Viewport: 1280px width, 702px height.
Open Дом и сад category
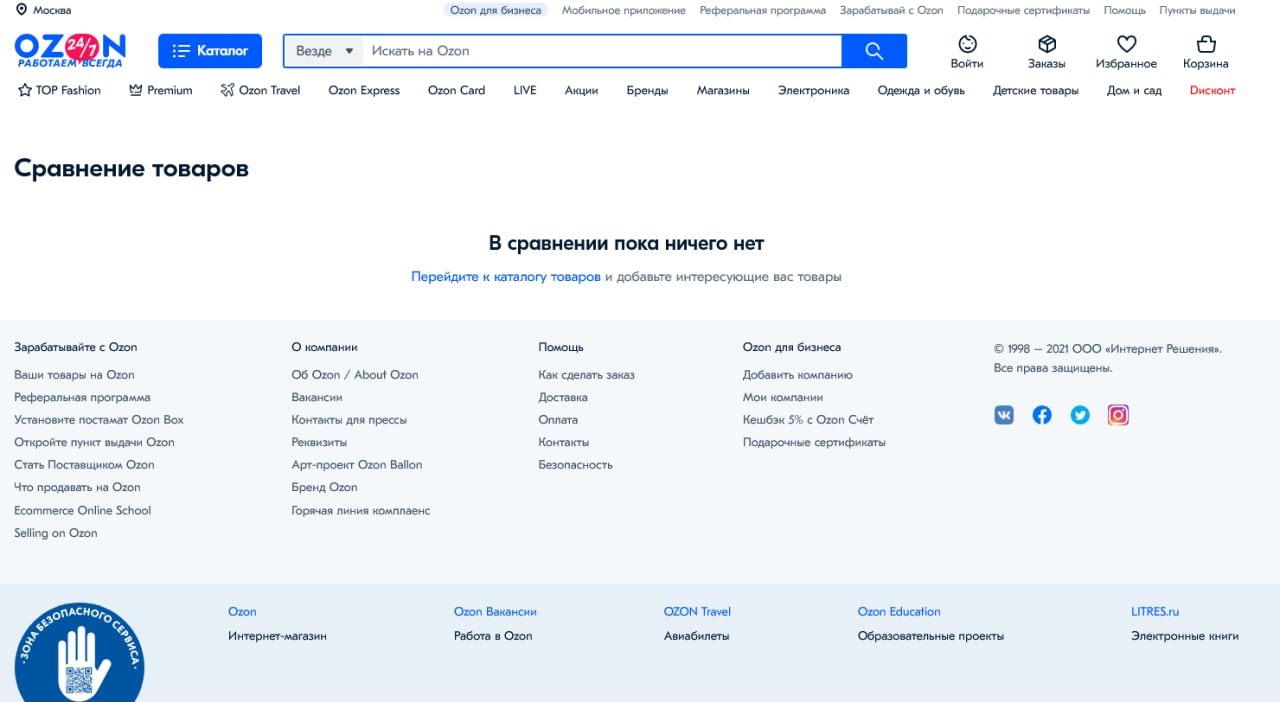tap(1134, 90)
